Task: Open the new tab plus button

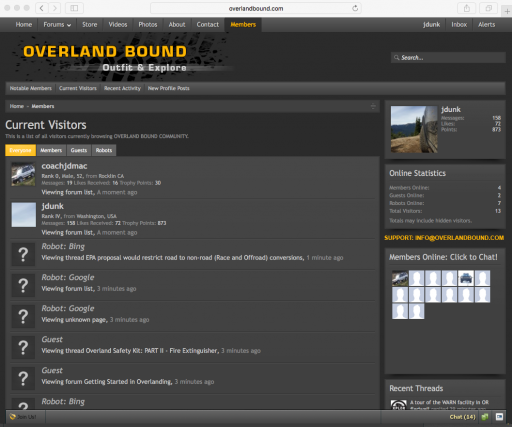Action: pos(507,11)
